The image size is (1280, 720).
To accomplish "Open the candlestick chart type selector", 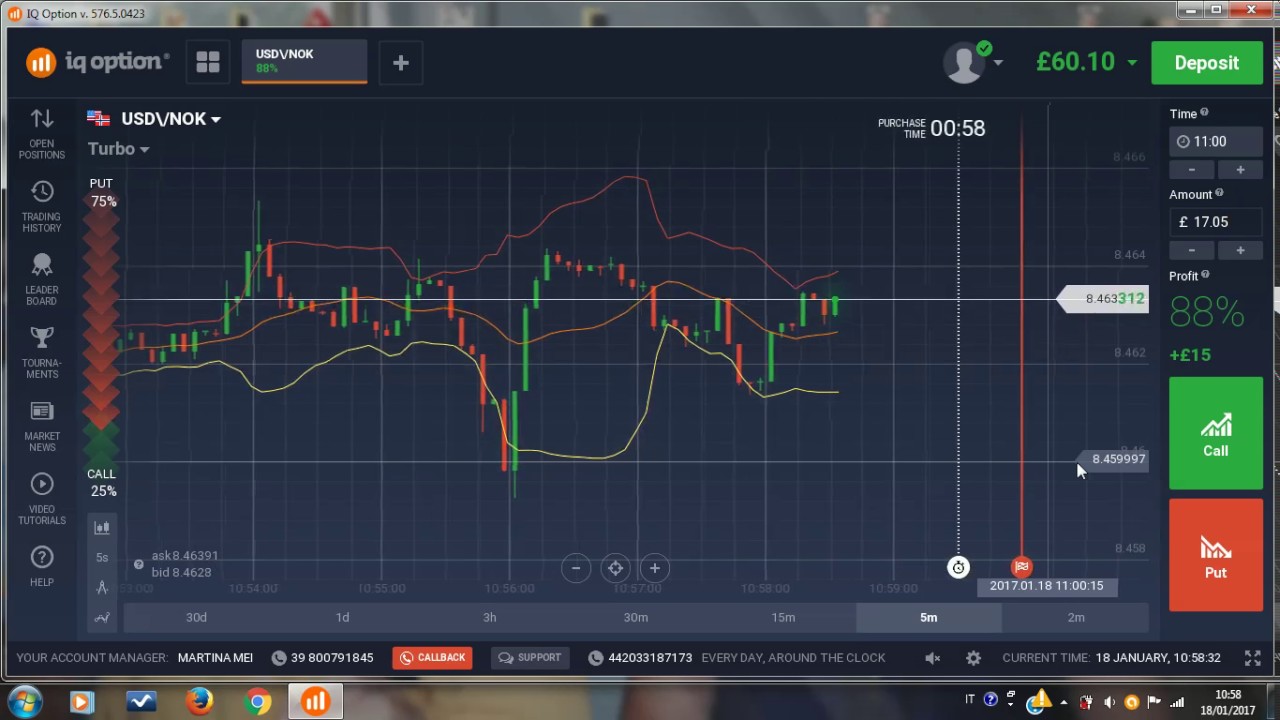I will 102,528.
